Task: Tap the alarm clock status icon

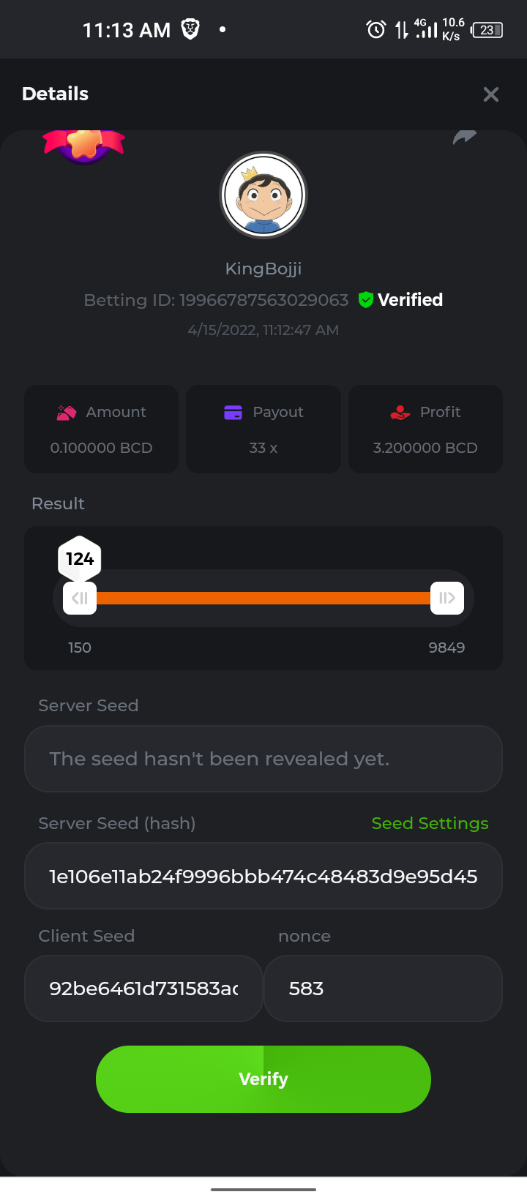Action: [x=376, y=30]
